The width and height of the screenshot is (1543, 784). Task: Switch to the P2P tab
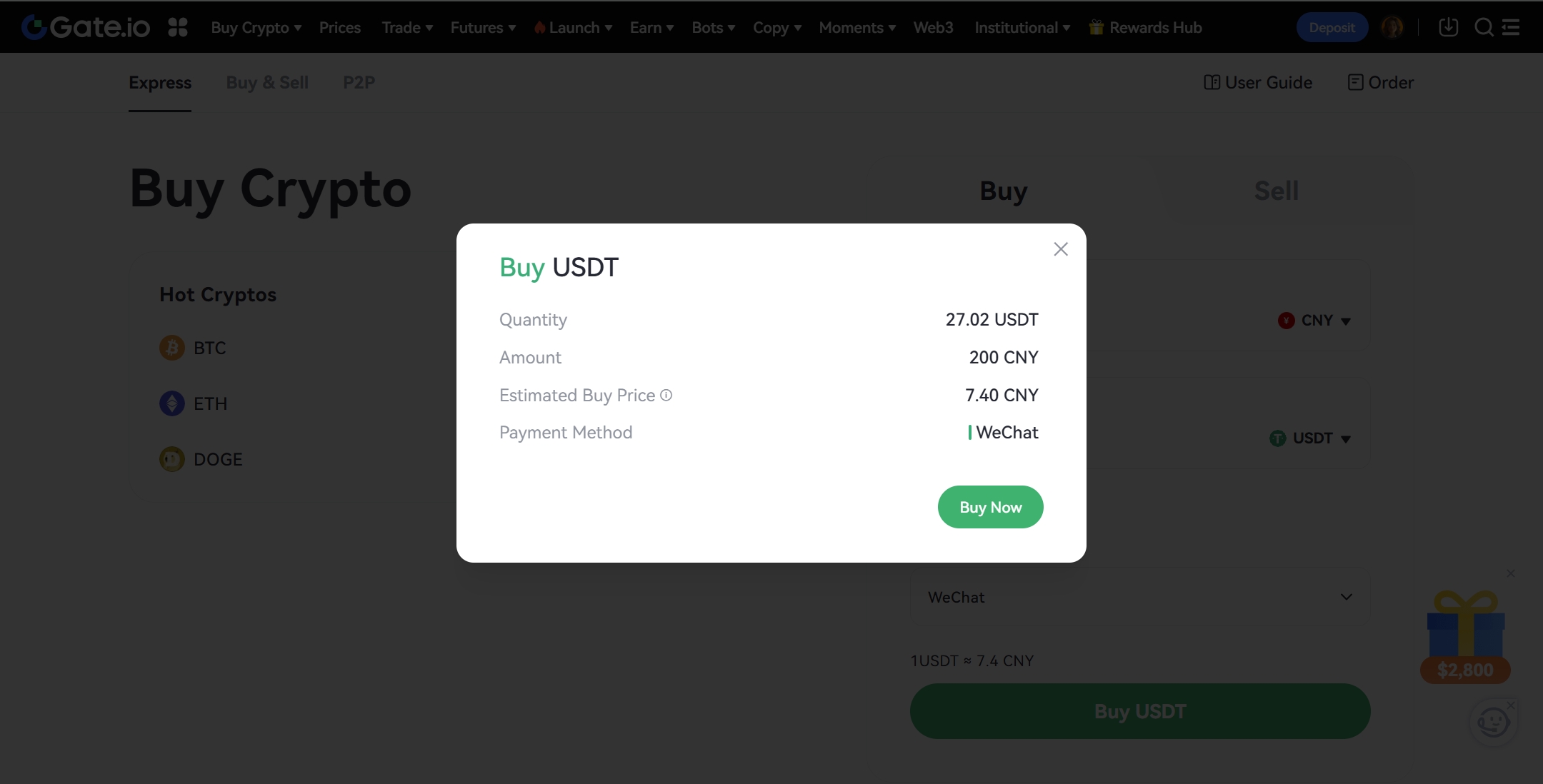[x=359, y=83]
